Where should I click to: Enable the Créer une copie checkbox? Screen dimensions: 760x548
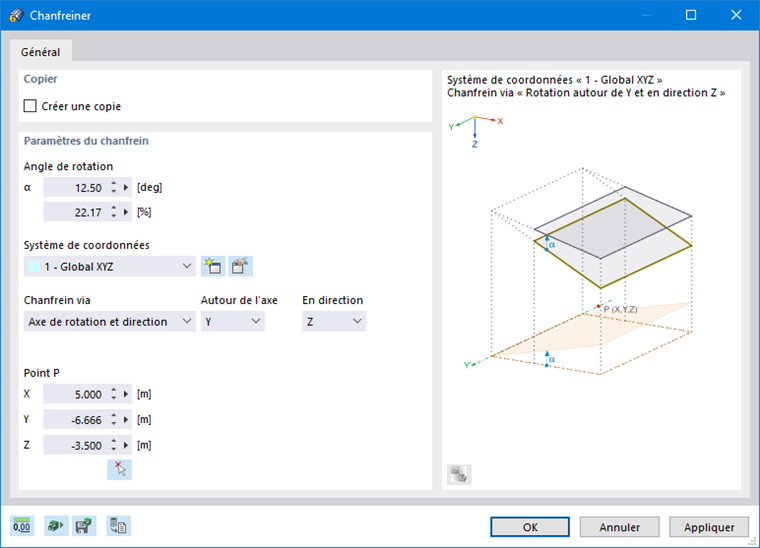(x=30, y=106)
